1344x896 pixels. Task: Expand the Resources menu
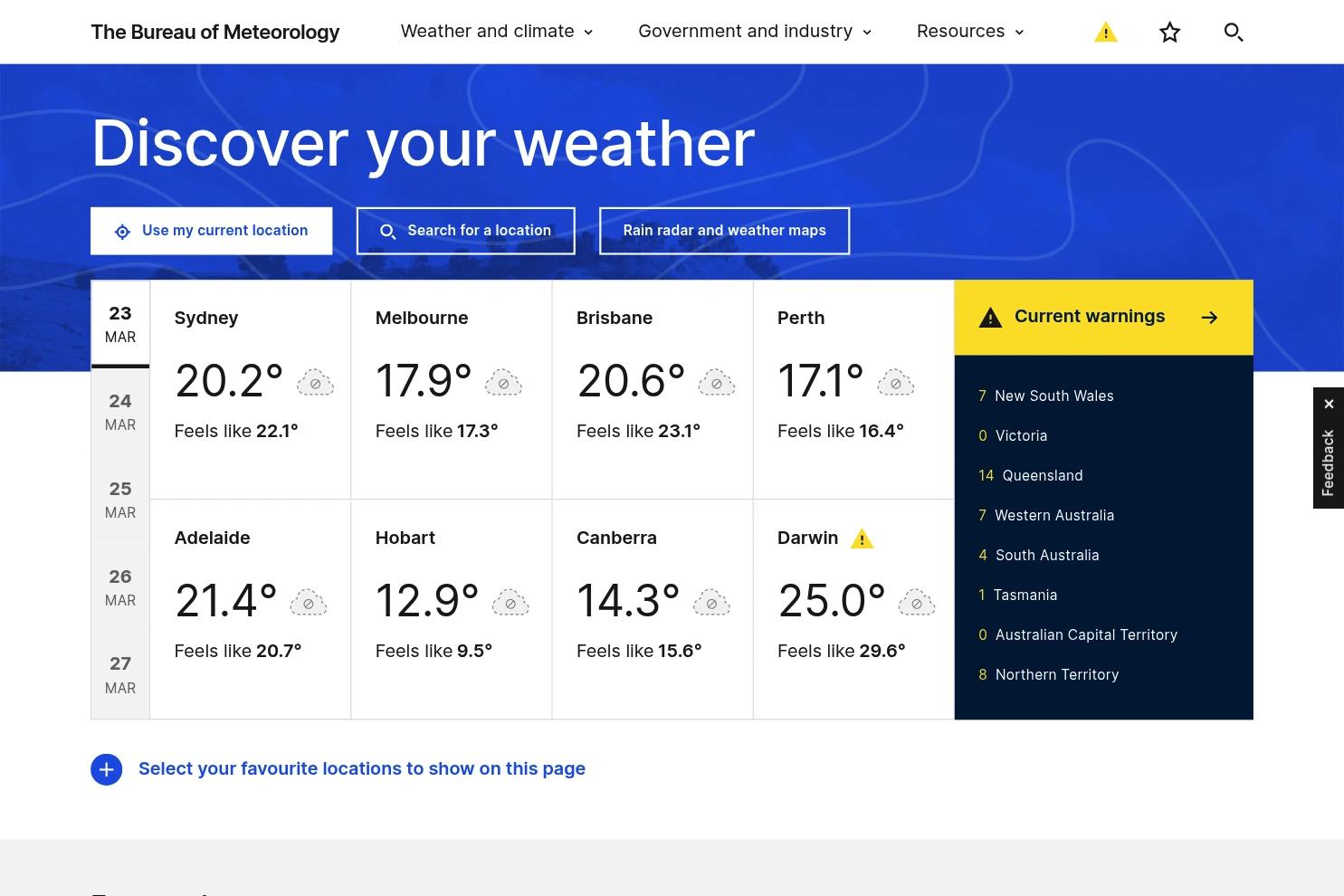coord(970,32)
